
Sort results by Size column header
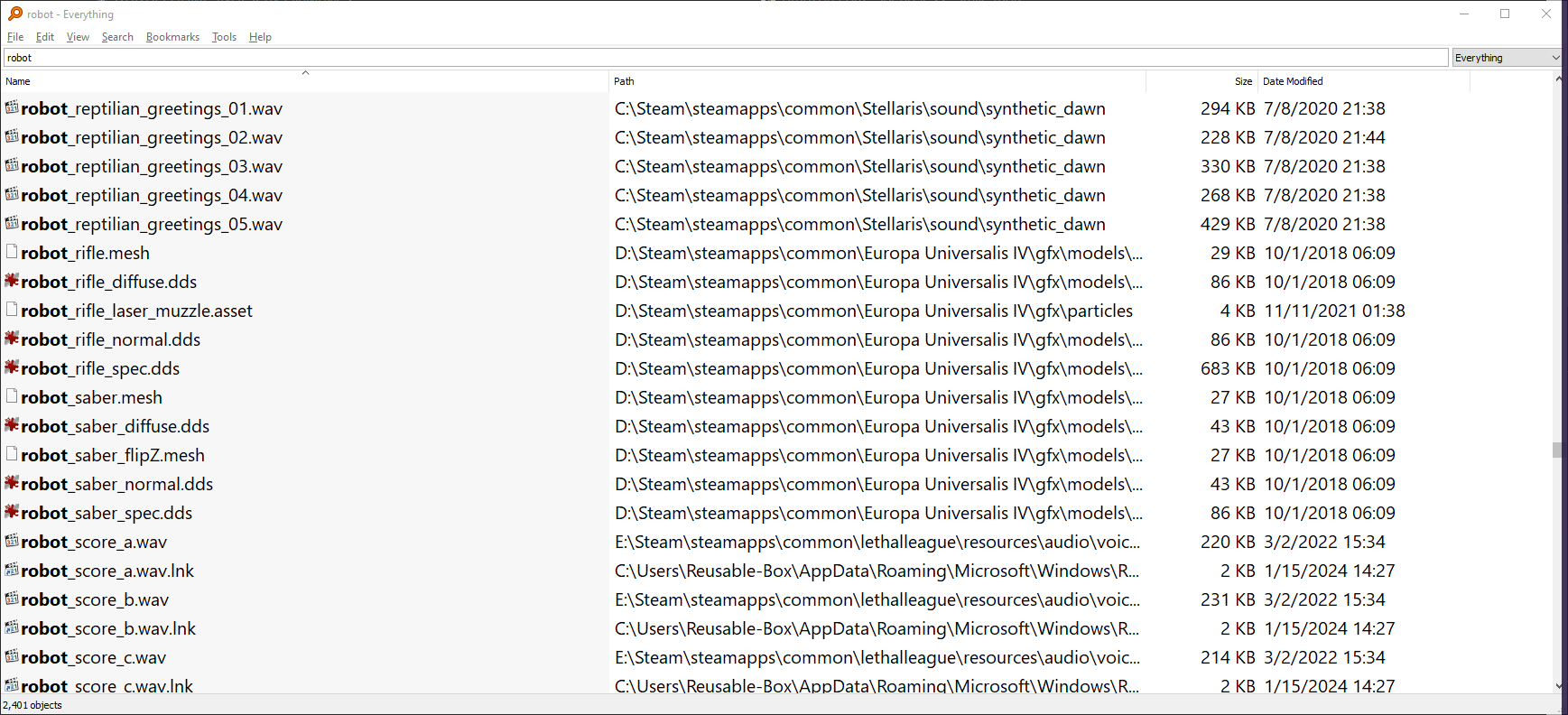[x=1202, y=81]
